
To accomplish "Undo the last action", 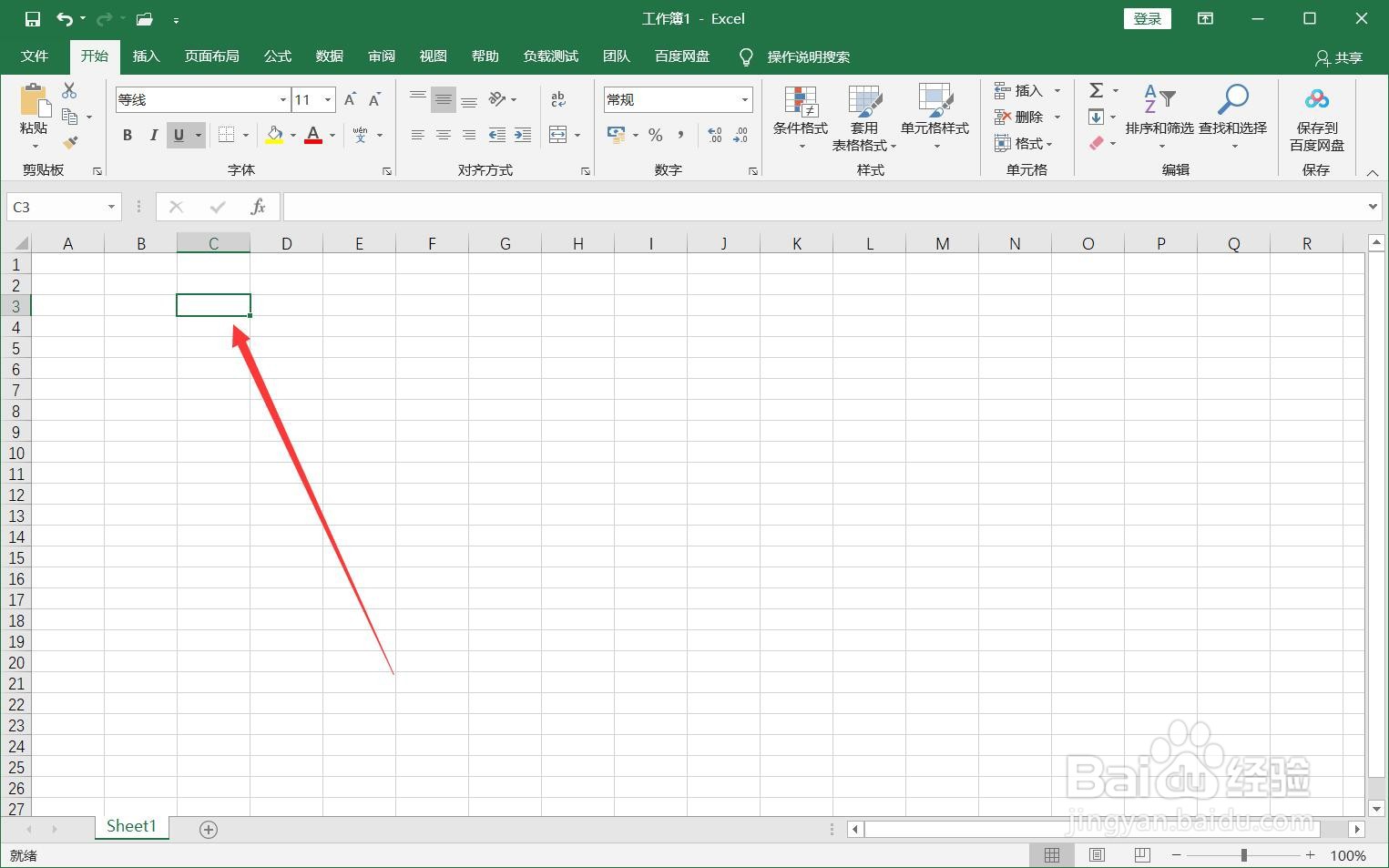I will tap(65, 19).
